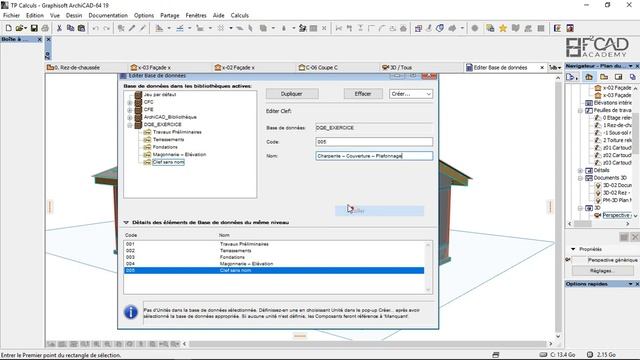Screen dimensions: 640x360
Task: Open the Créer... dropdown
Action: pyautogui.click(x=411, y=94)
